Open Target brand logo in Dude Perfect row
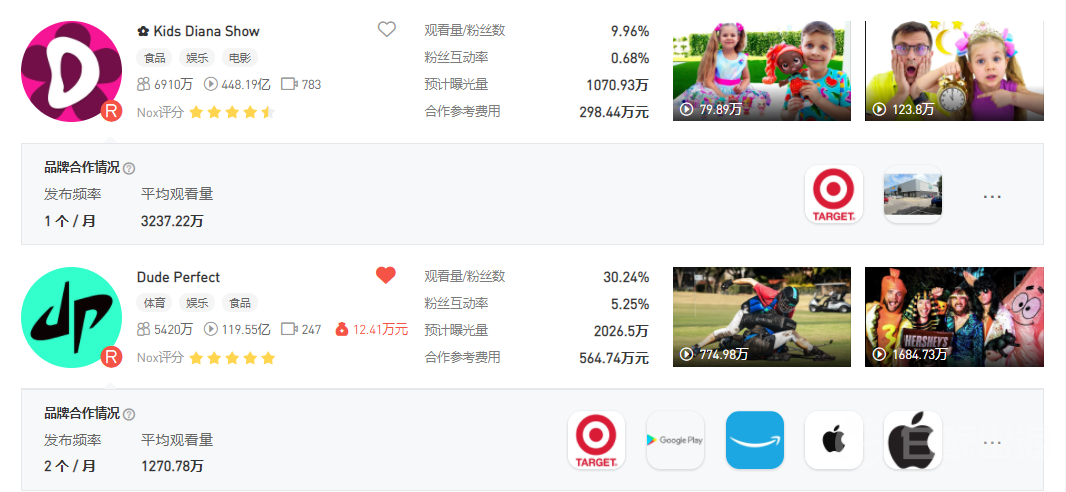Viewport: 1066px width, 492px height. [x=596, y=440]
